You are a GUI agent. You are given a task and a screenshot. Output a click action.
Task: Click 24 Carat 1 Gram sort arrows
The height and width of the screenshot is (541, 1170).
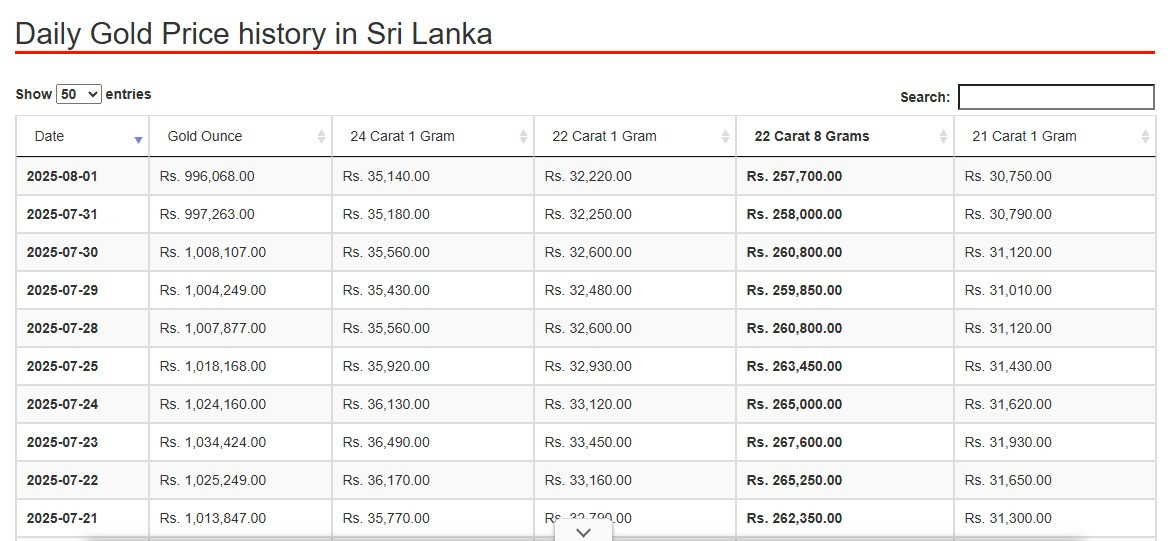click(x=523, y=137)
